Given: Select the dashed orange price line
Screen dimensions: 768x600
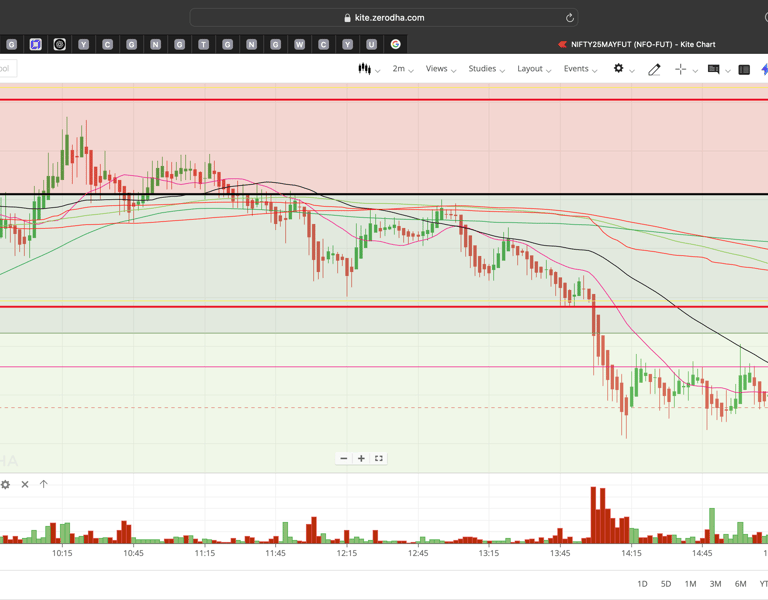Looking at the screenshot, I should (x=384, y=408).
